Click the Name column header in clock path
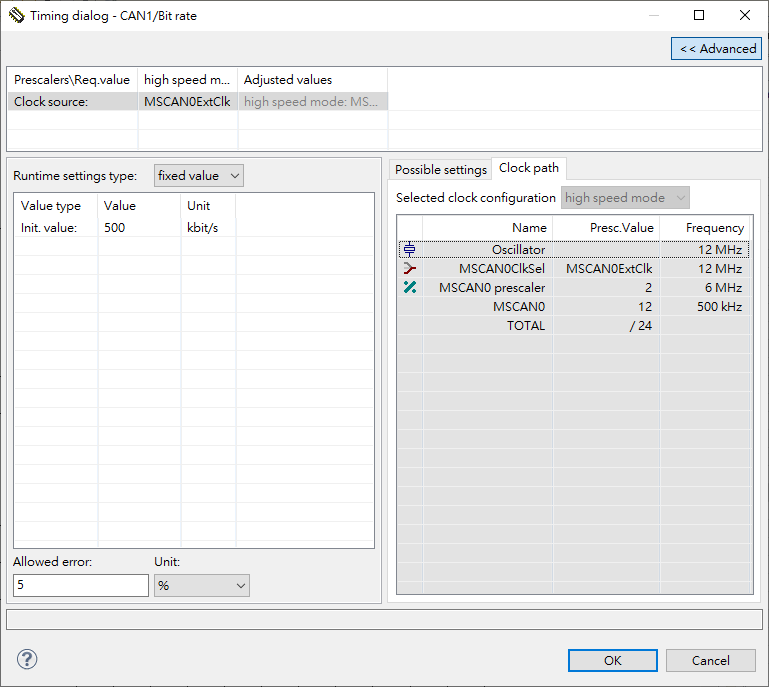This screenshot has width=769, height=687. [487, 228]
